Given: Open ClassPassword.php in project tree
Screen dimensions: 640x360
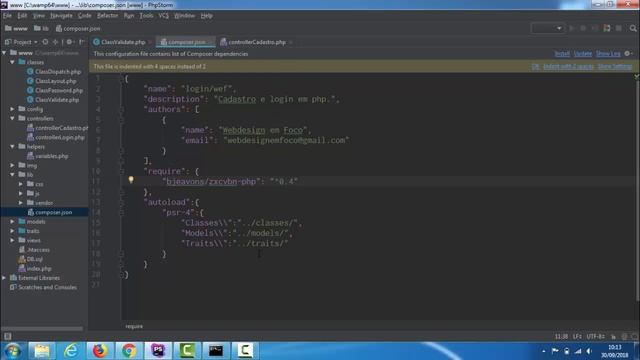Looking at the screenshot, I should [58, 90].
